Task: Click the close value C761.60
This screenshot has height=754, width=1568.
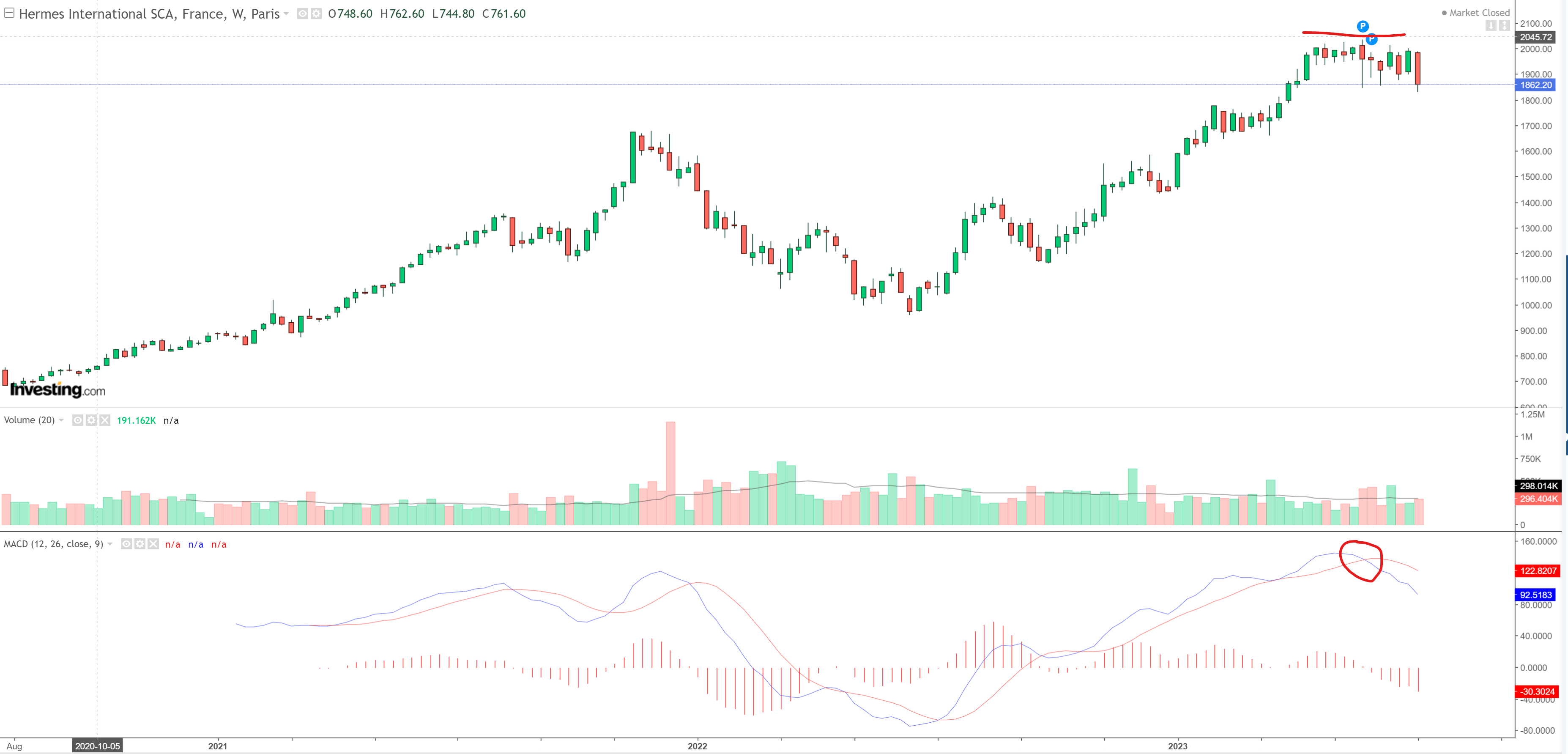Action: click(x=504, y=14)
